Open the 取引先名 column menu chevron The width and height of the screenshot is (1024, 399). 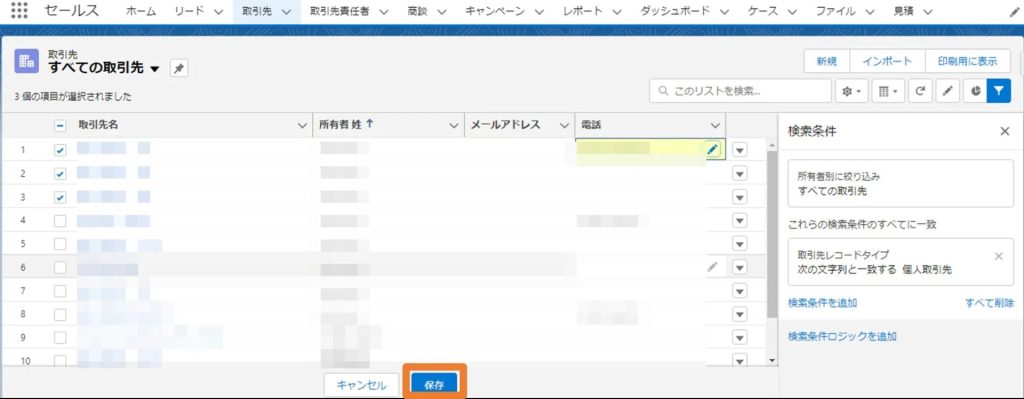tap(302, 125)
